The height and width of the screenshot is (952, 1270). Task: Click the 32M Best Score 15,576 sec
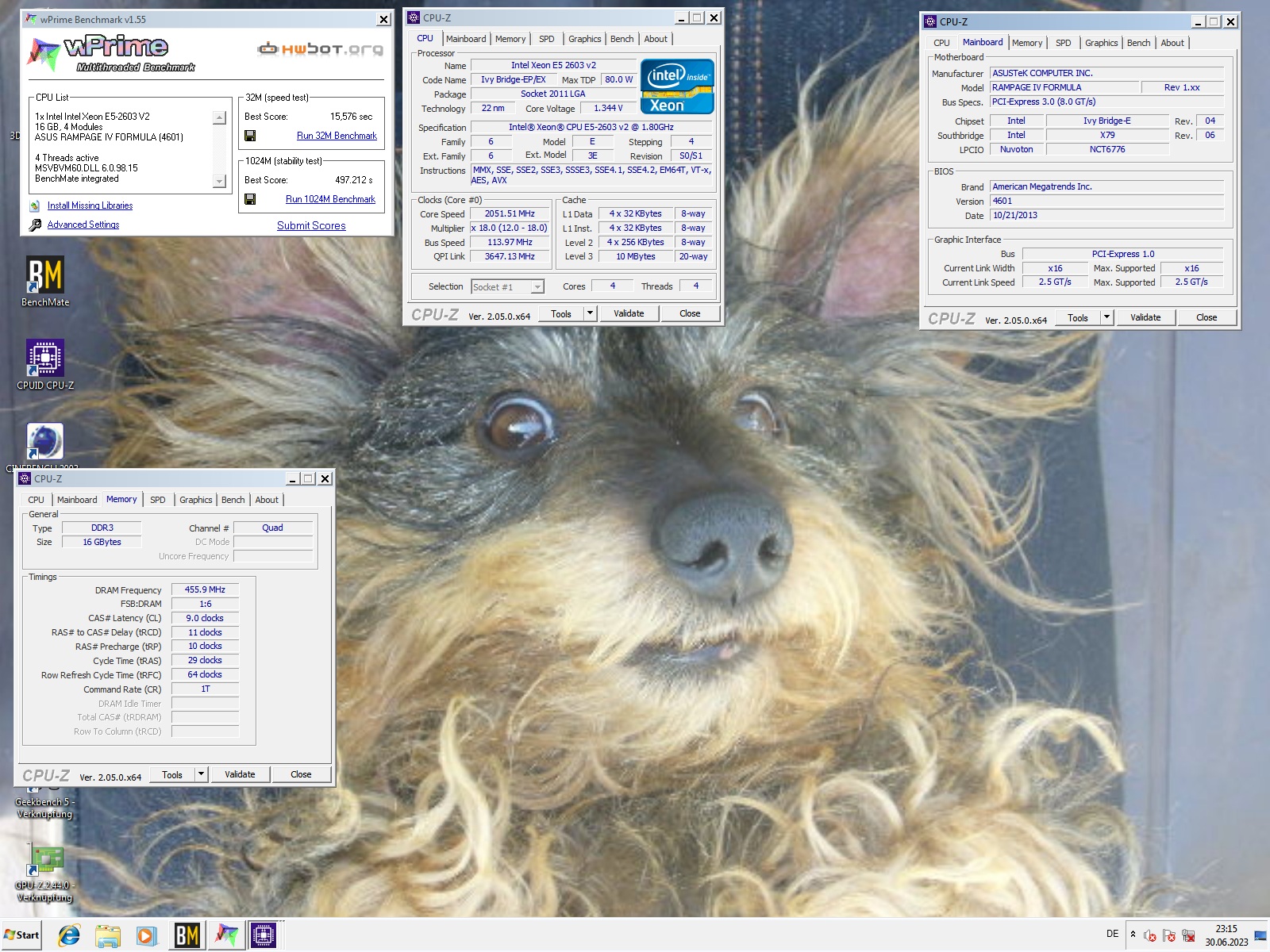351,117
